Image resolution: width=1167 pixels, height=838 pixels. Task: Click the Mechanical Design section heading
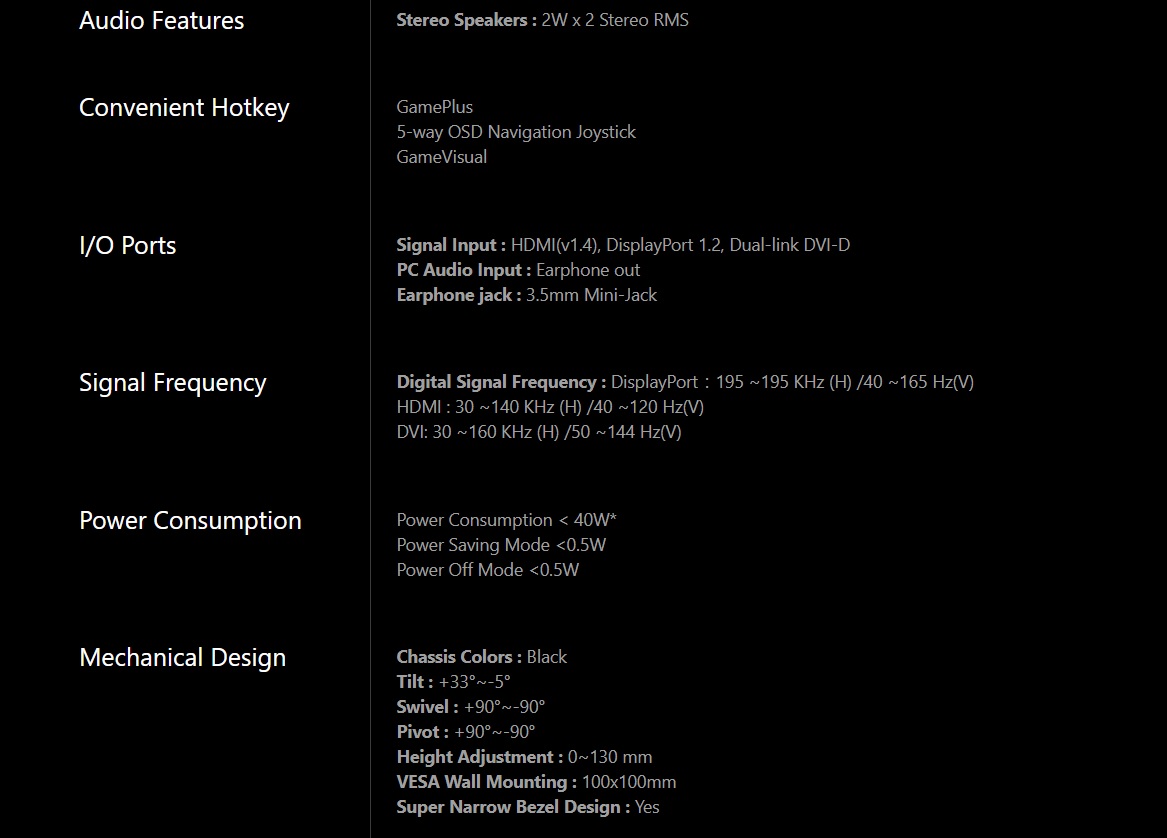coord(182,658)
